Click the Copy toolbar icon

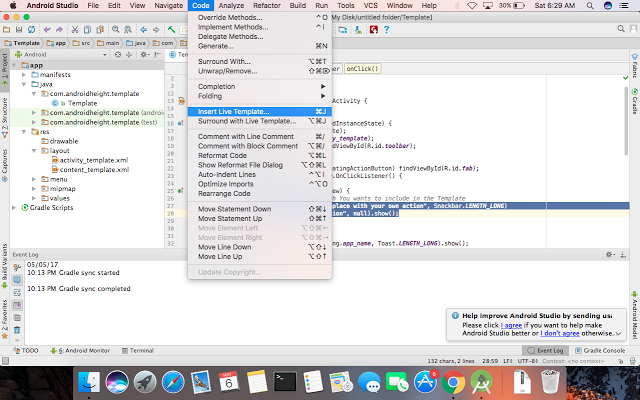click(x=87, y=29)
